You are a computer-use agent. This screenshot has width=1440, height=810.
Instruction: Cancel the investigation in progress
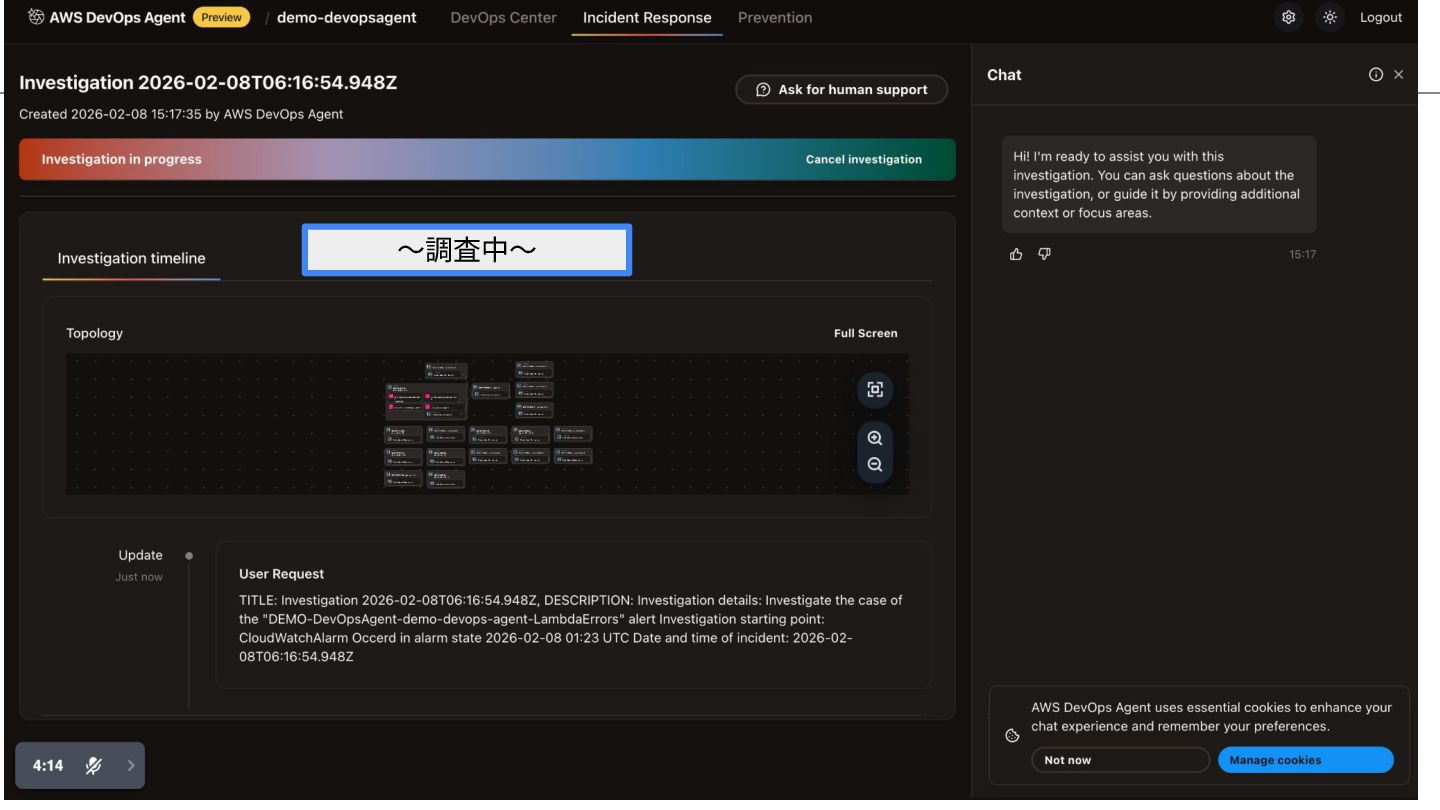click(x=864, y=159)
